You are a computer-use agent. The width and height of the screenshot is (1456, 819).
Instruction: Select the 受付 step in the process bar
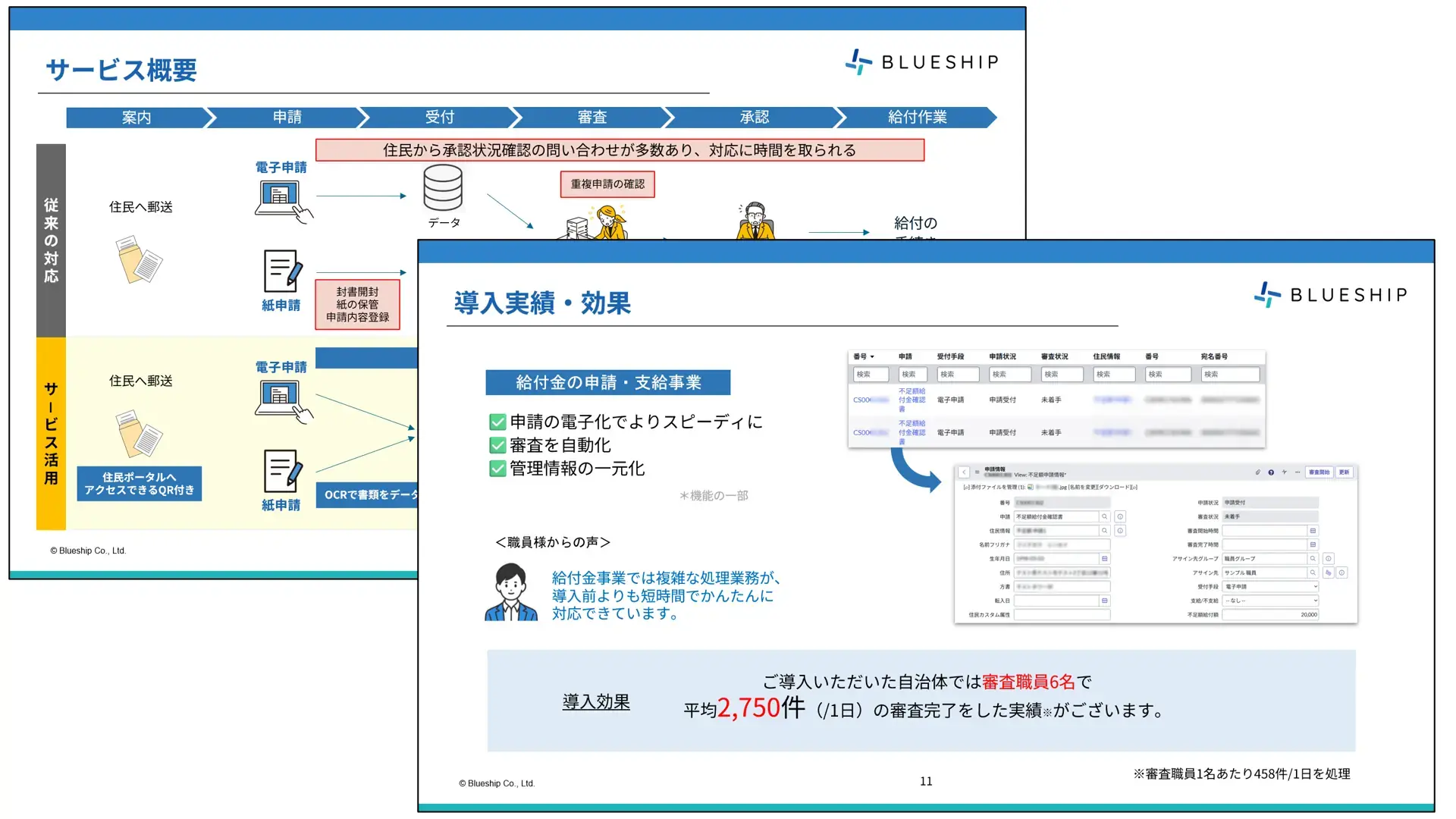pos(440,118)
